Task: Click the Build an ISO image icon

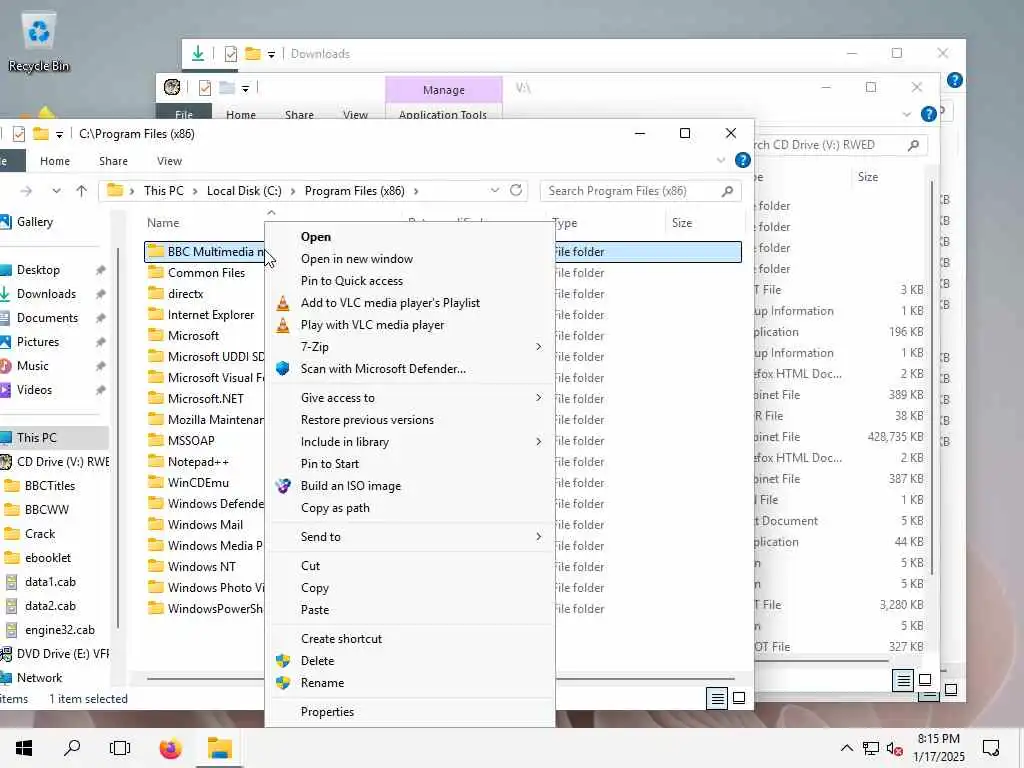Action: point(283,486)
